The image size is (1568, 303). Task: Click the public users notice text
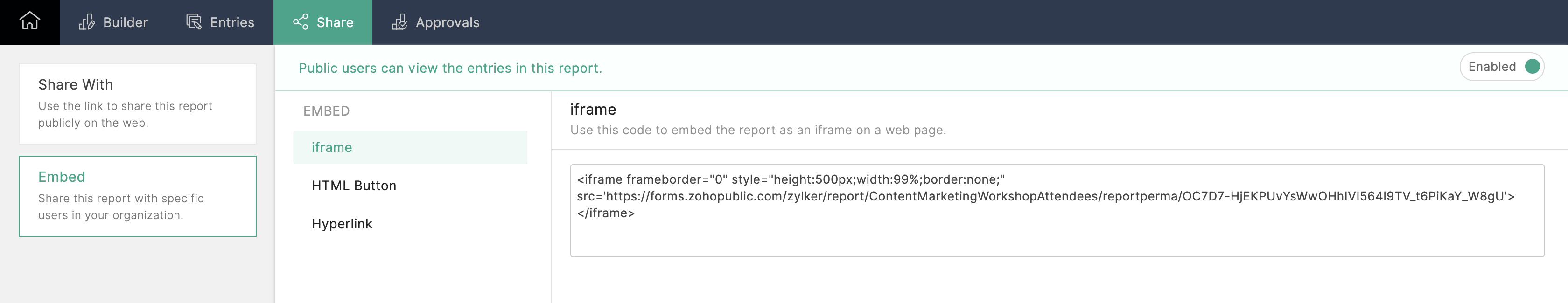(x=450, y=68)
